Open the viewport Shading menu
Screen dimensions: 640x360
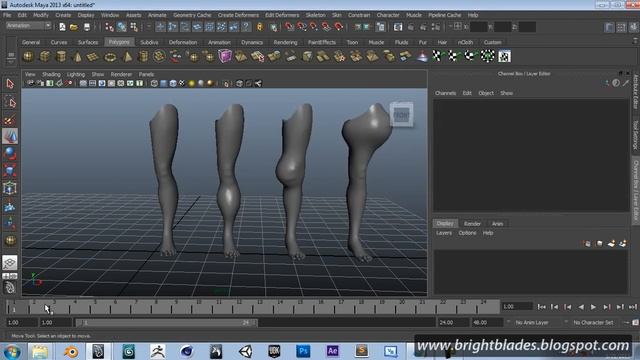pos(51,74)
